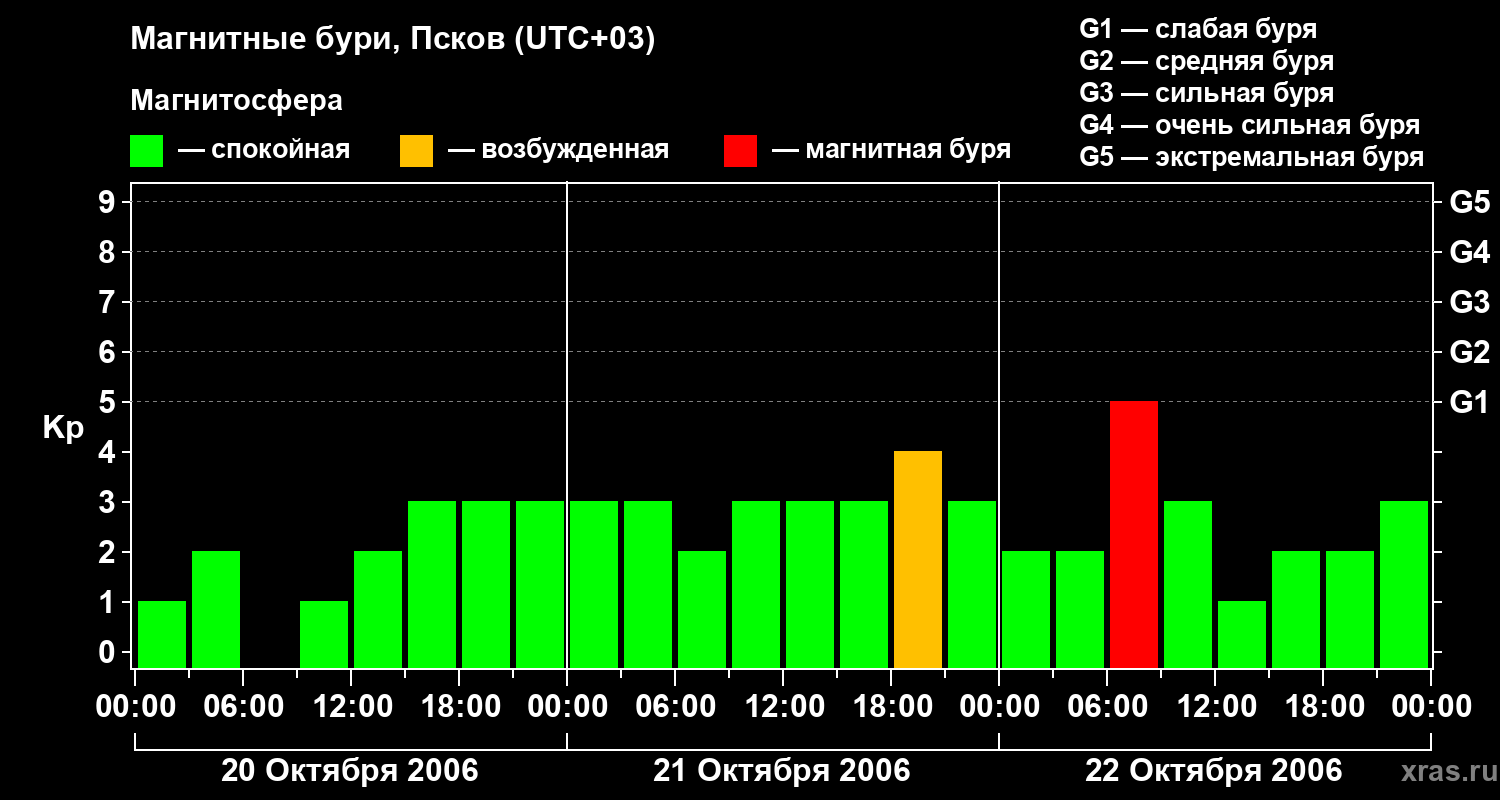This screenshot has width=1500, height=800.
Task: Click the 'G1 — слабая буря' legend line
Action: (1198, 29)
